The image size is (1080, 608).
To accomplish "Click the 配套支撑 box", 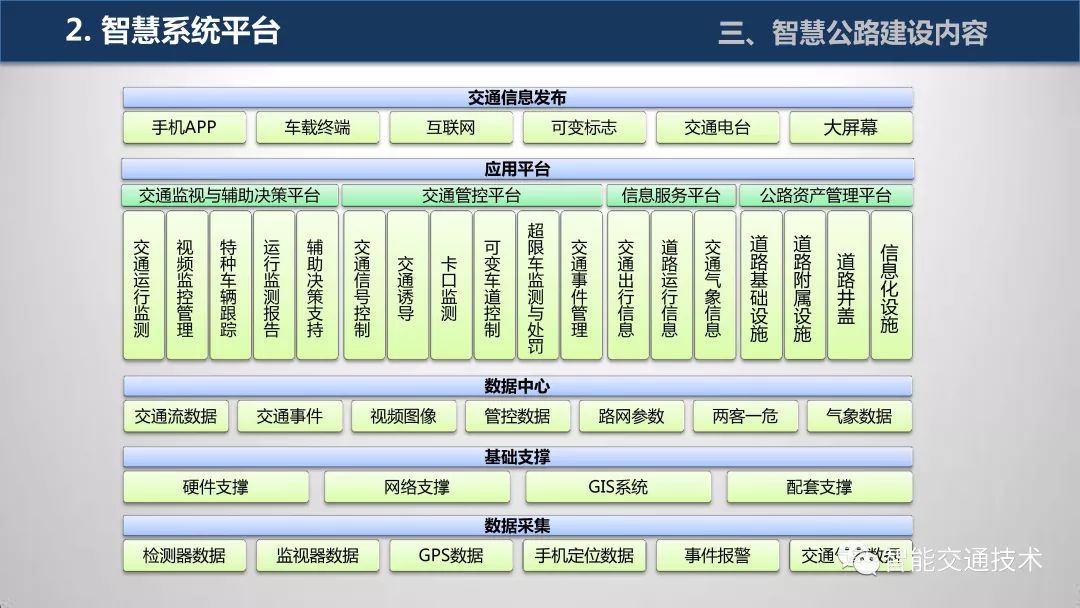I will tap(820, 488).
